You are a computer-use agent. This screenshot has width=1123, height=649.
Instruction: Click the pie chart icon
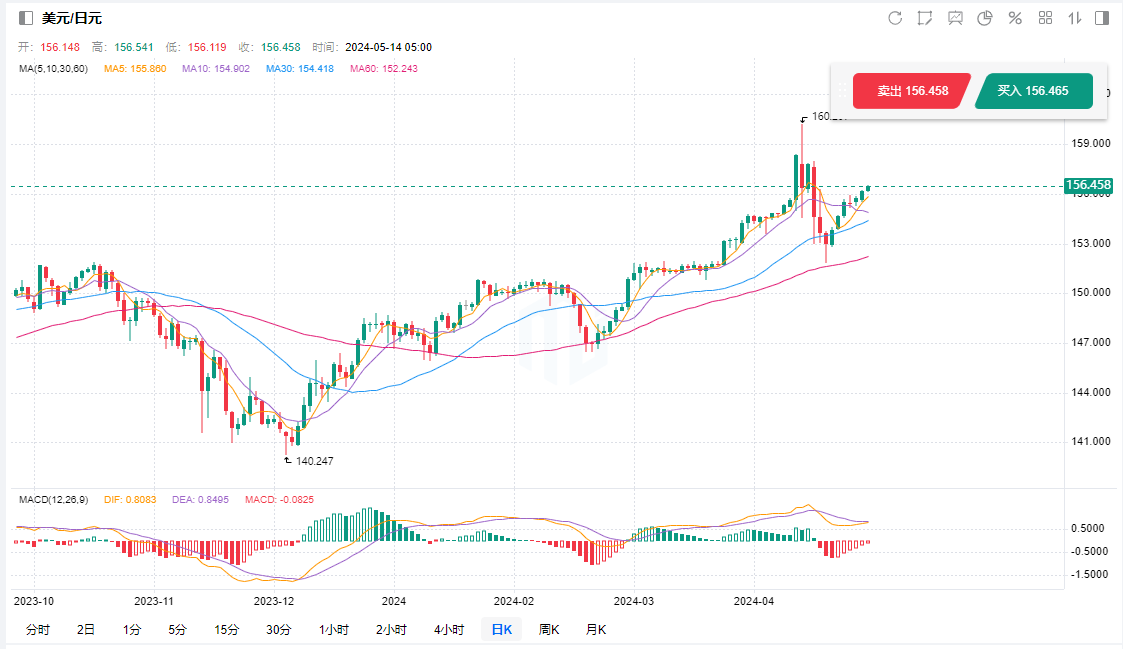[984, 18]
